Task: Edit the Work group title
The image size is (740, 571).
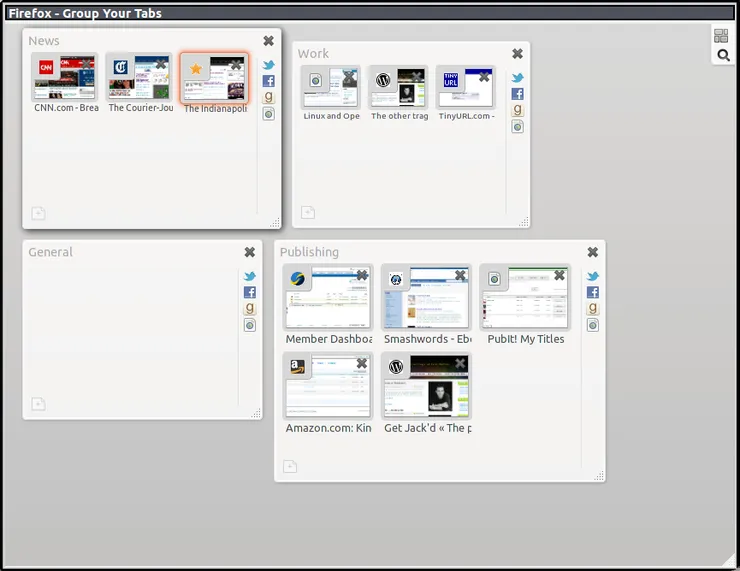Action: coord(313,54)
